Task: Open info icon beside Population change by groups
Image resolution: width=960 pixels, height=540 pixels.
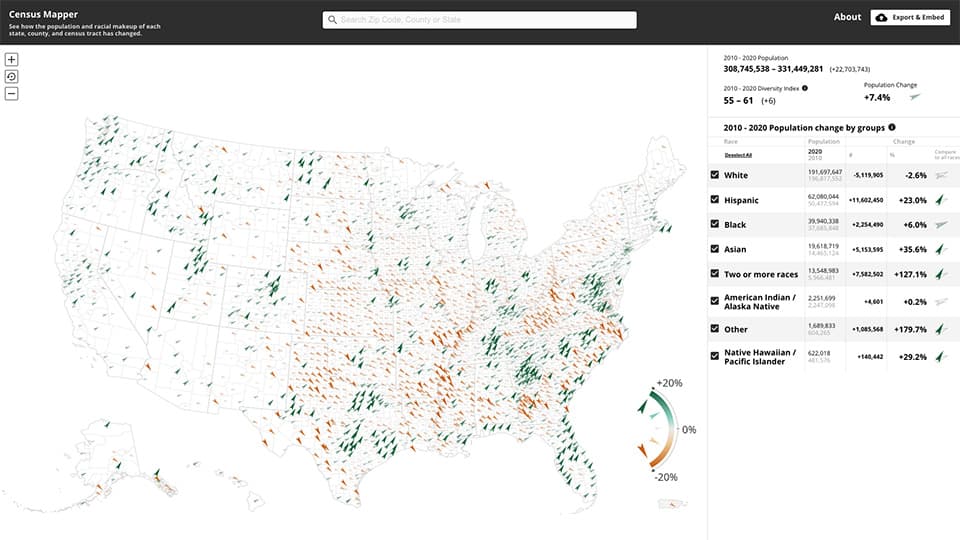Action: pyautogui.click(x=892, y=128)
